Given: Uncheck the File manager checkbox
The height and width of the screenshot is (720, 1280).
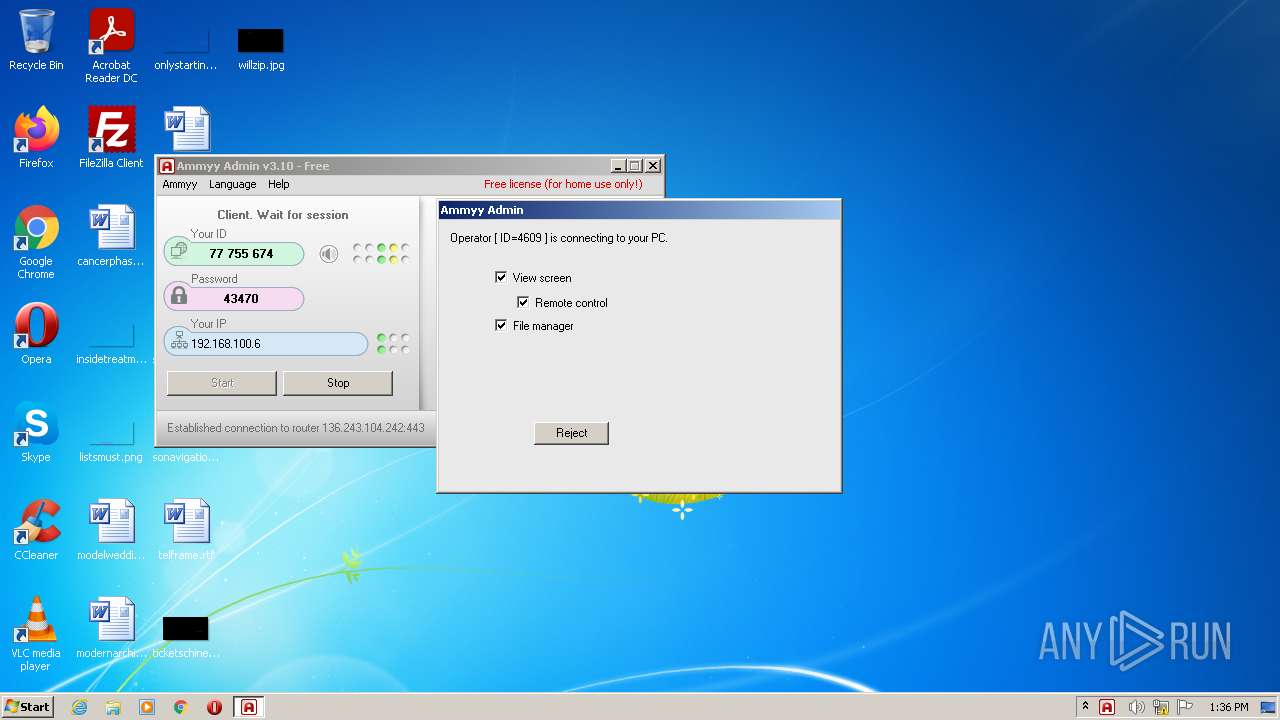Looking at the screenshot, I should [501, 325].
